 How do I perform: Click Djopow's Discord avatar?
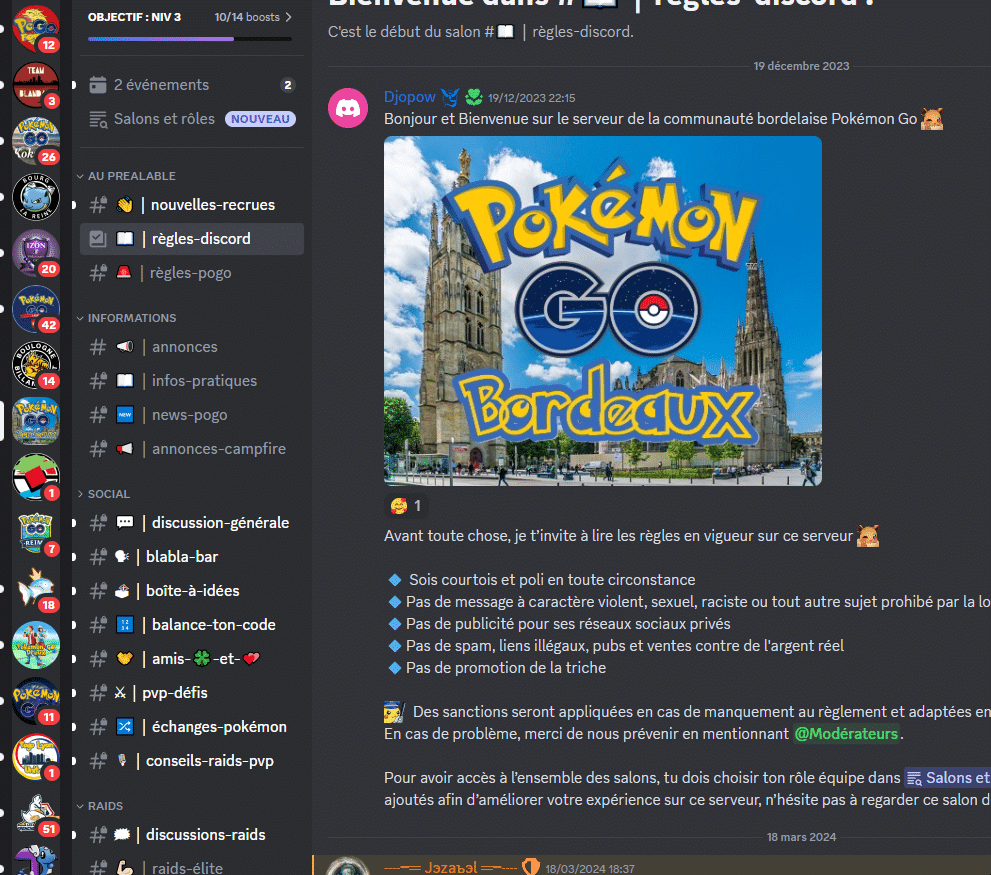coord(348,108)
